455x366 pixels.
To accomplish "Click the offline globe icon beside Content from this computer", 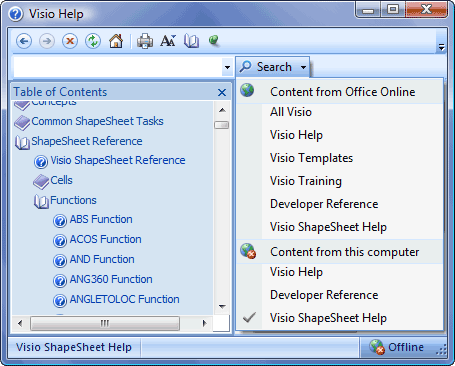I will point(248,251).
